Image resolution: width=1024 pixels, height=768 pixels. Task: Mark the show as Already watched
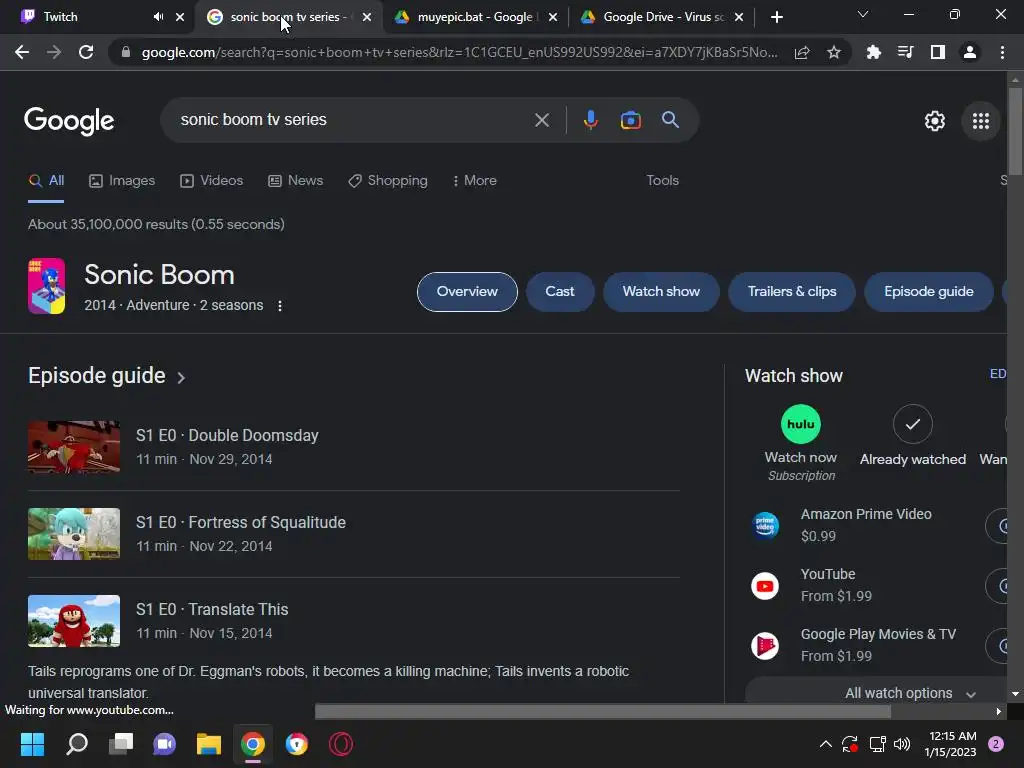(x=912, y=424)
